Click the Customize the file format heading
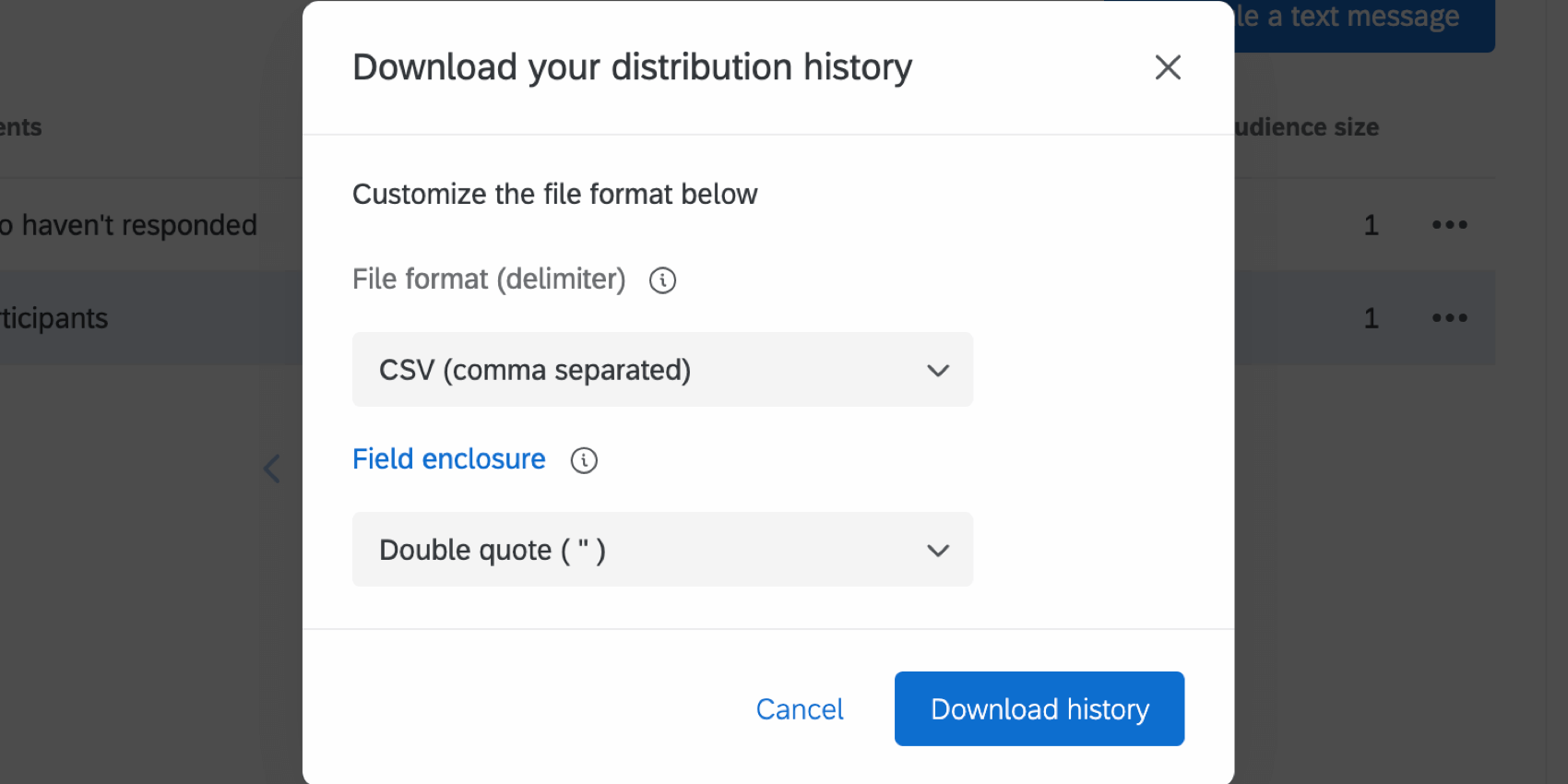The height and width of the screenshot is (784, 1568). click(x=554, y=194)
